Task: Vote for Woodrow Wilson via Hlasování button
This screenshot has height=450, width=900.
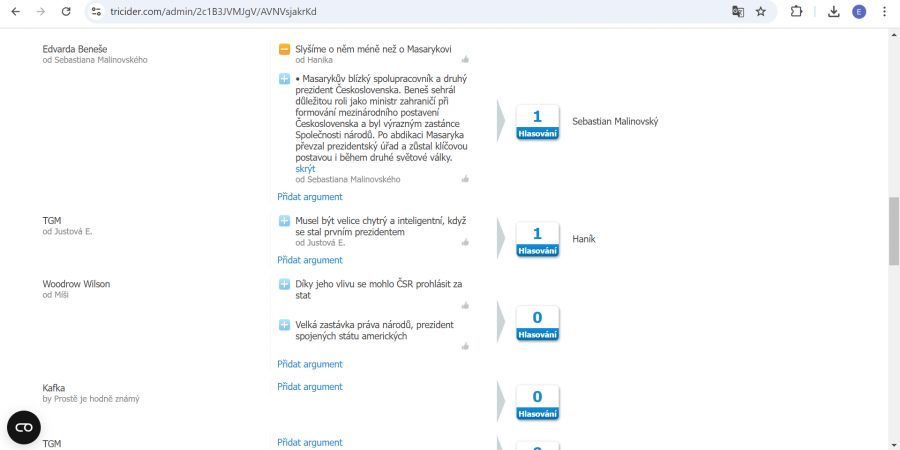Action: [537, 323]
